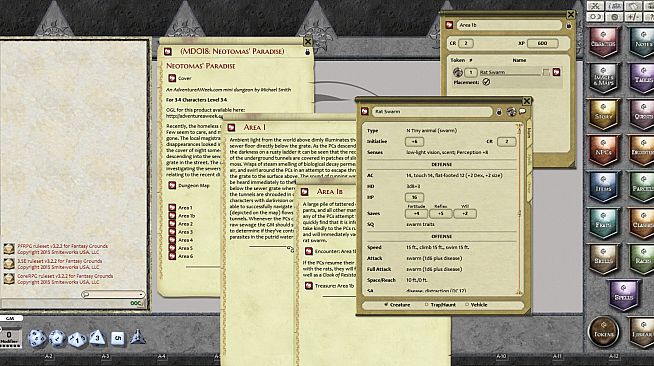Screen dimensions: 654x366
Task: Open the Area 3 story link
Action: click(x=172, y=232)
